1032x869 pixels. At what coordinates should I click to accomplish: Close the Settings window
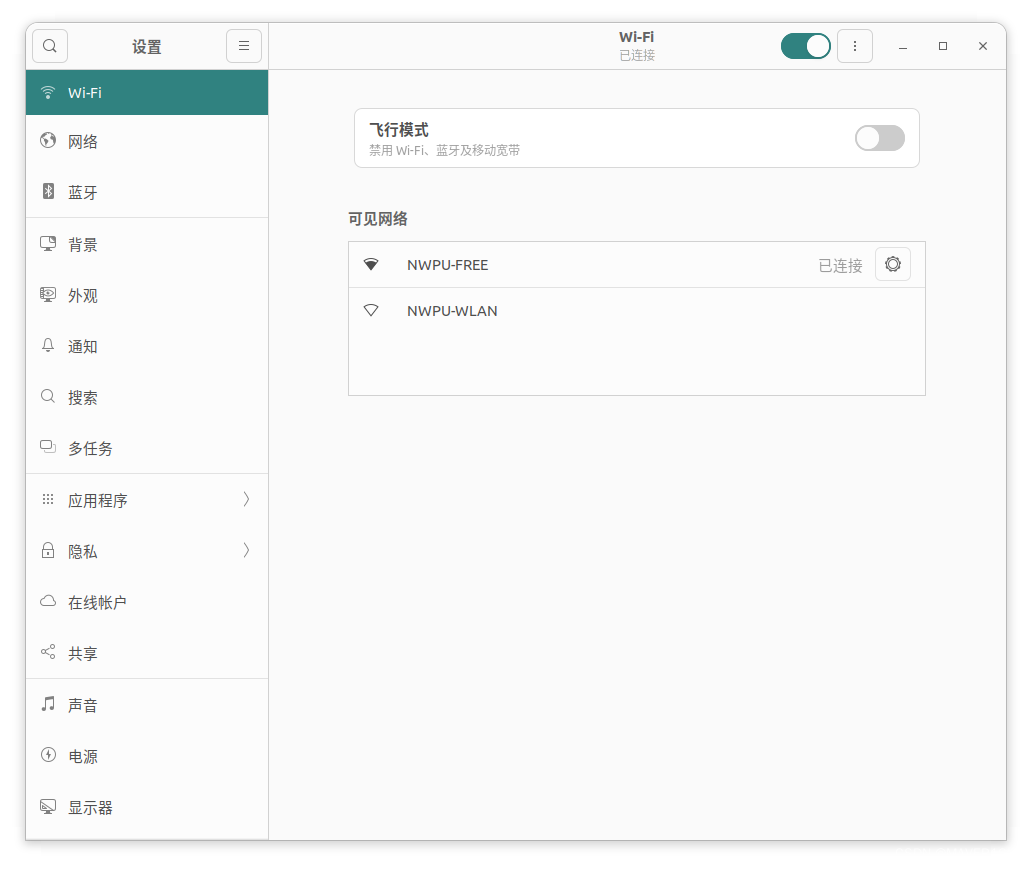coord(983,46)
